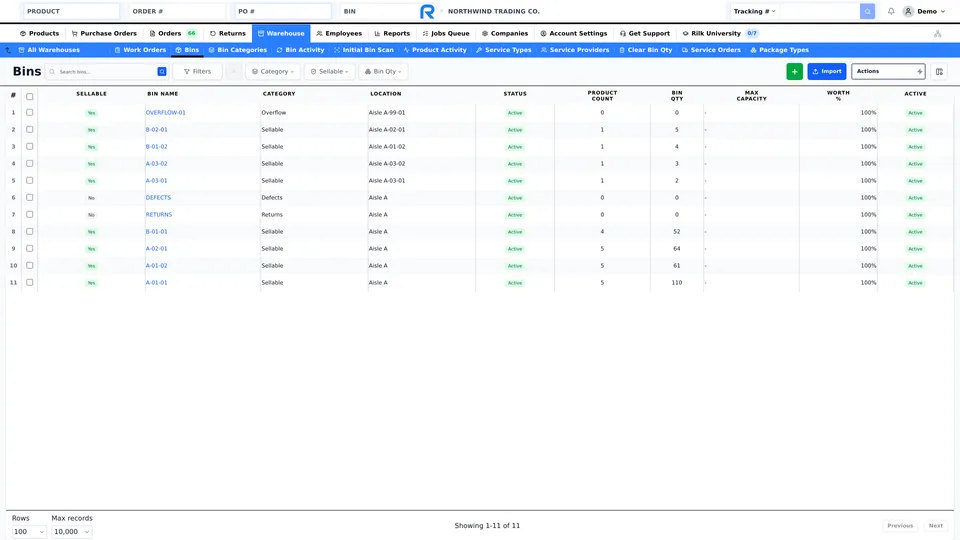Click the Previous pagination button
Viewport: 960px width, 540px height.
coord(900,525)
